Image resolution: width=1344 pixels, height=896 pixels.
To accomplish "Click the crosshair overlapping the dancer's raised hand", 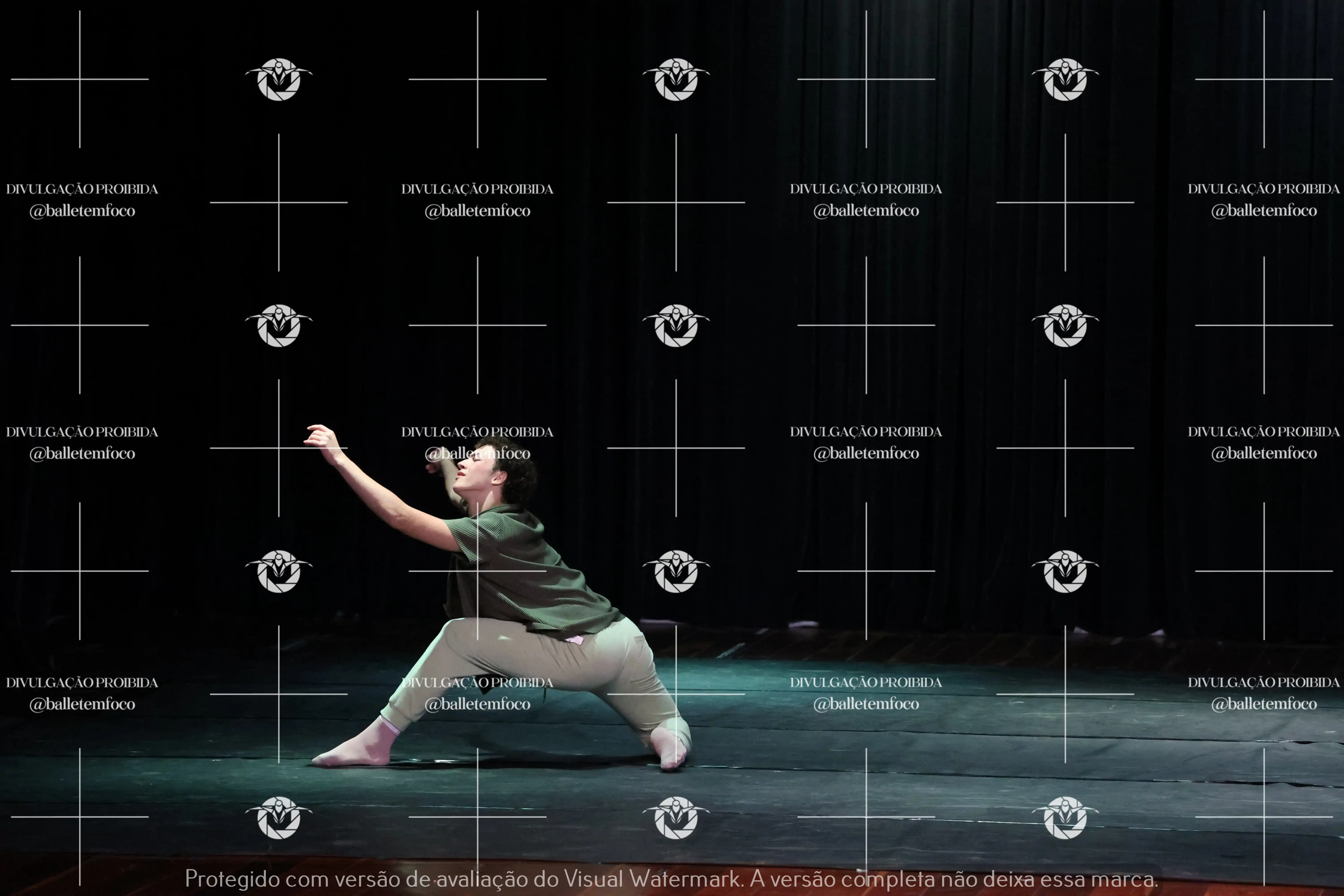I will 279,448.
